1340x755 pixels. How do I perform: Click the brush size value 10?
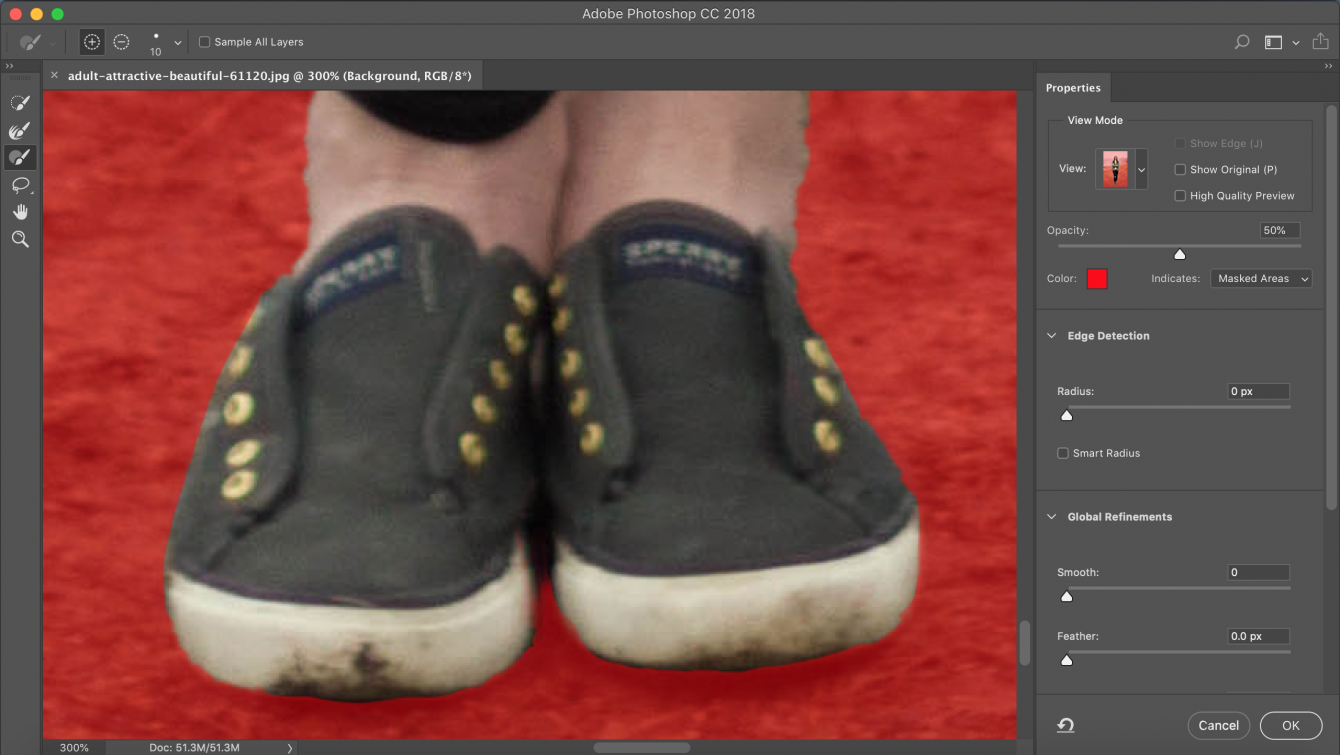point(156,51)
